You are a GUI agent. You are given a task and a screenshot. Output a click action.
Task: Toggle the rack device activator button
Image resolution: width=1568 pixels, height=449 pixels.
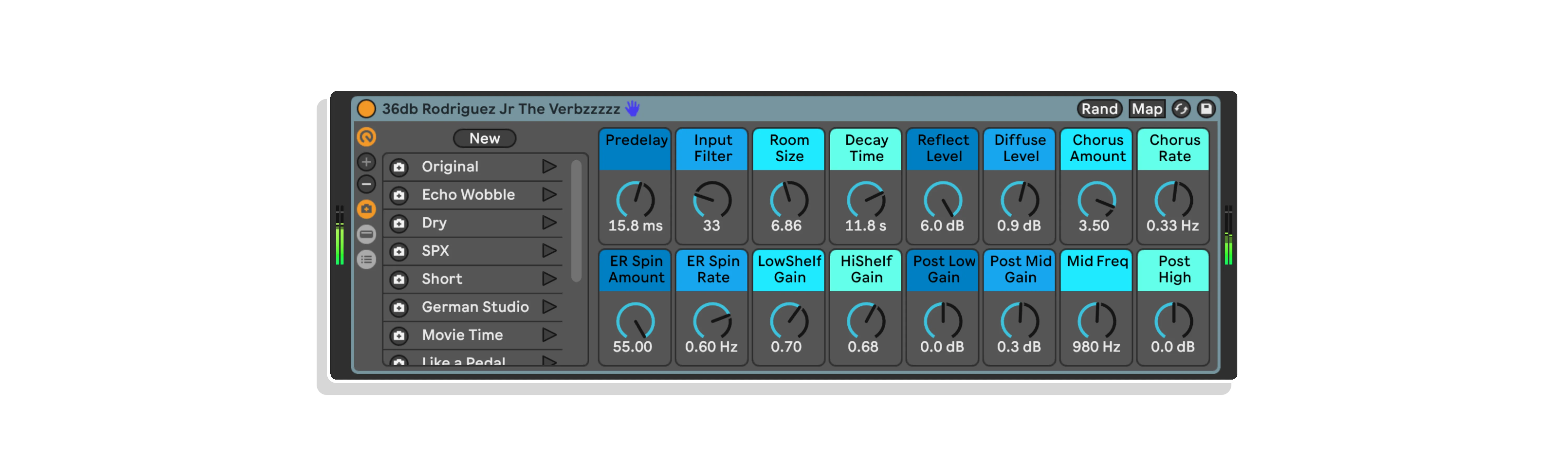[366, 109]
